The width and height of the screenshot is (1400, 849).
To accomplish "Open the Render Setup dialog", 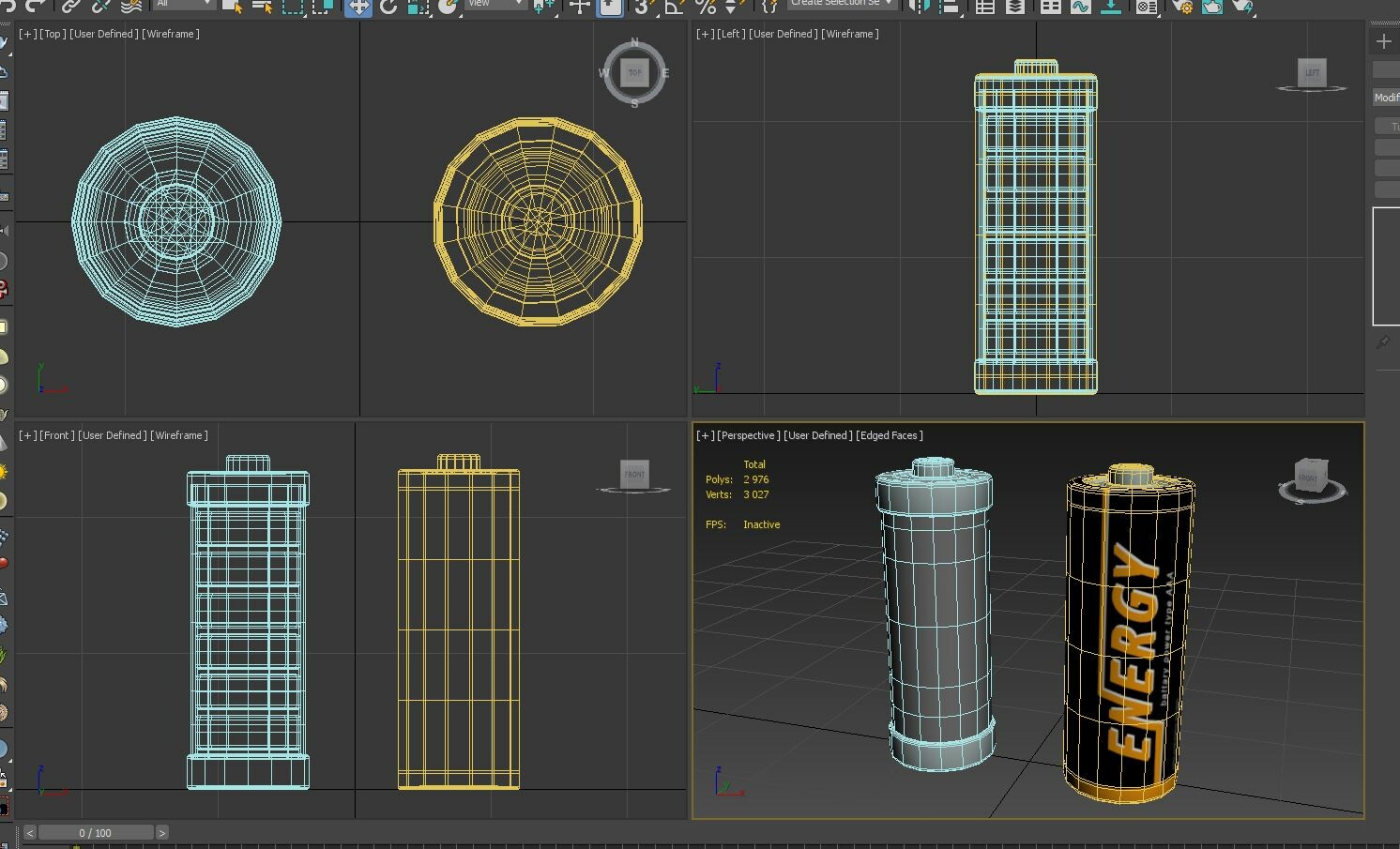I will pos(1182,7).
